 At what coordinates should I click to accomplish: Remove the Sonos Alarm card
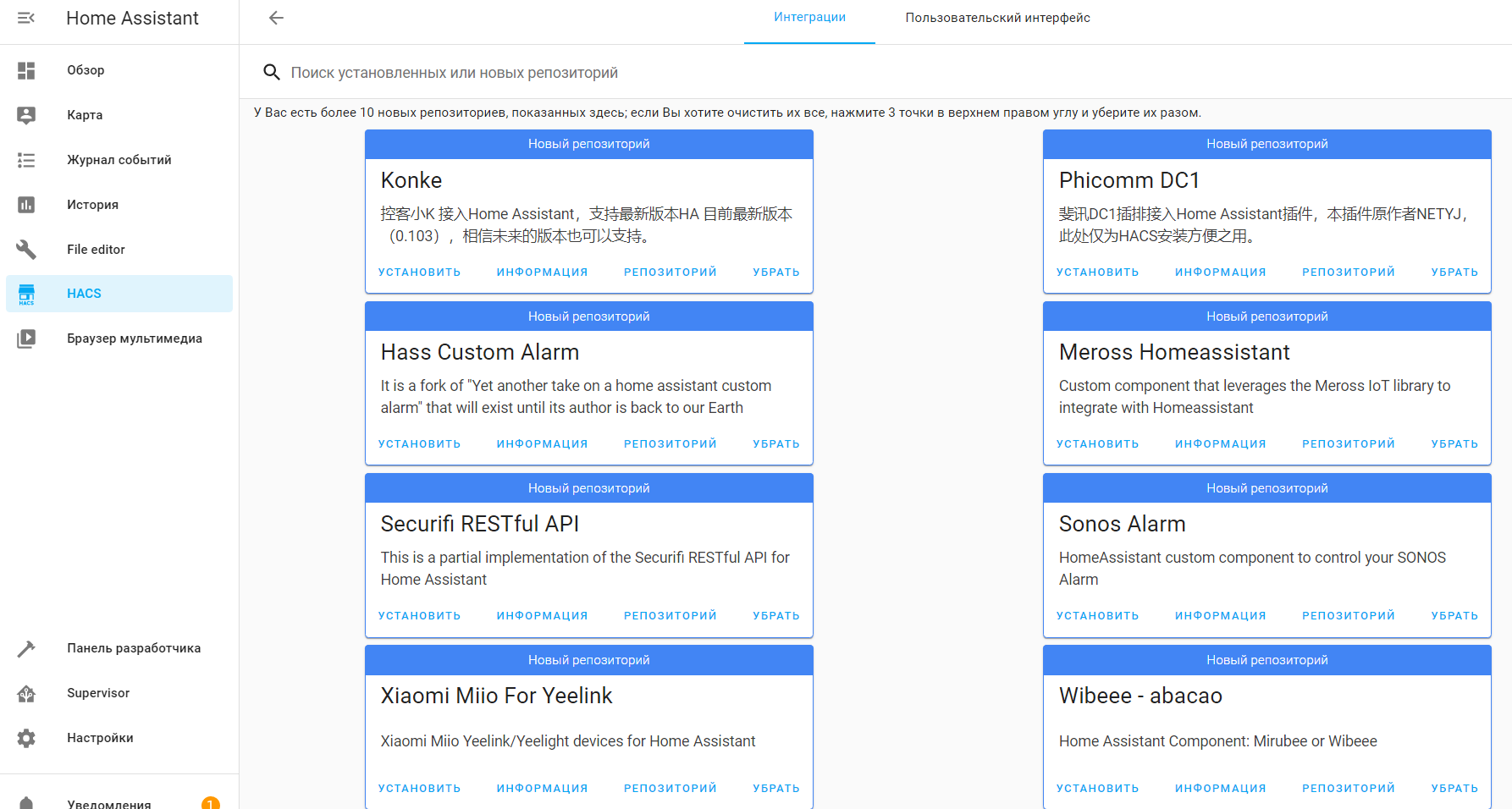1454,616
